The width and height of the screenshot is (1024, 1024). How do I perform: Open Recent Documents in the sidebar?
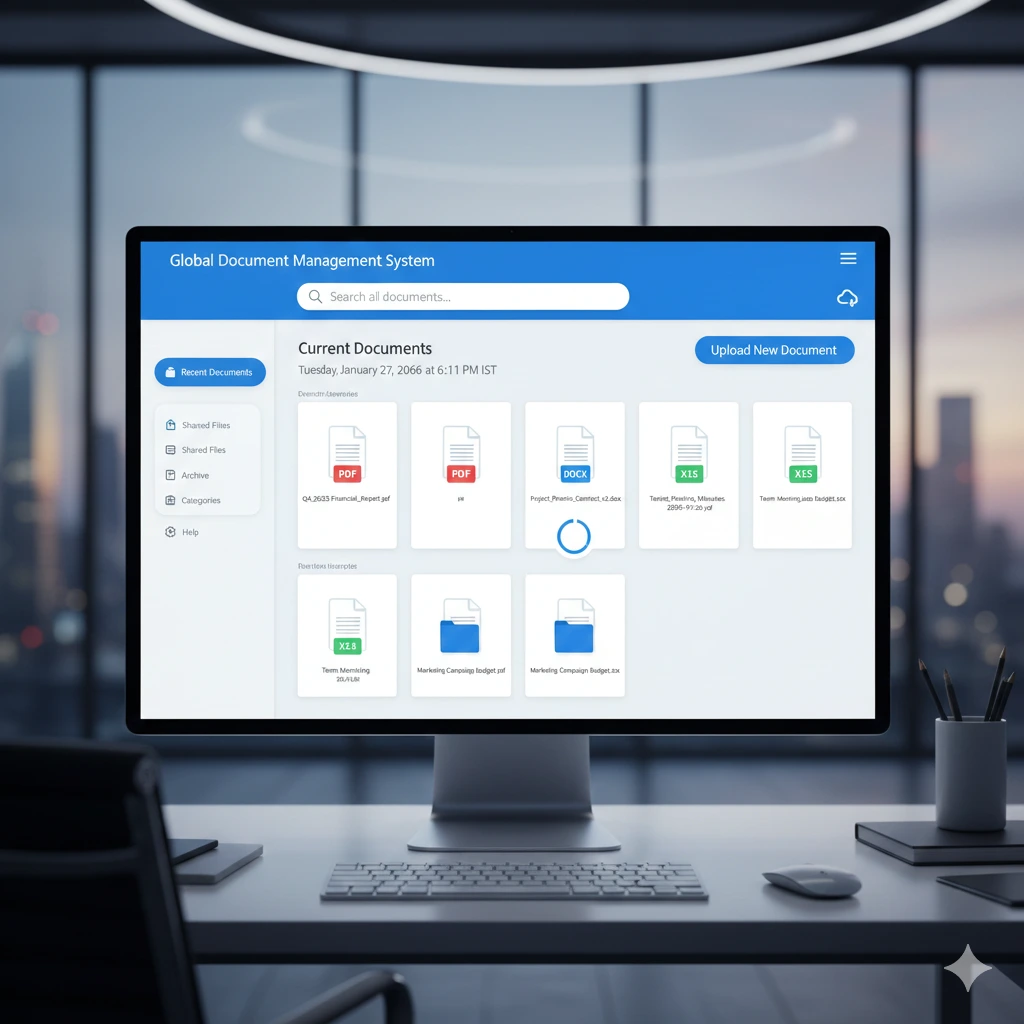tap(210, 372)
